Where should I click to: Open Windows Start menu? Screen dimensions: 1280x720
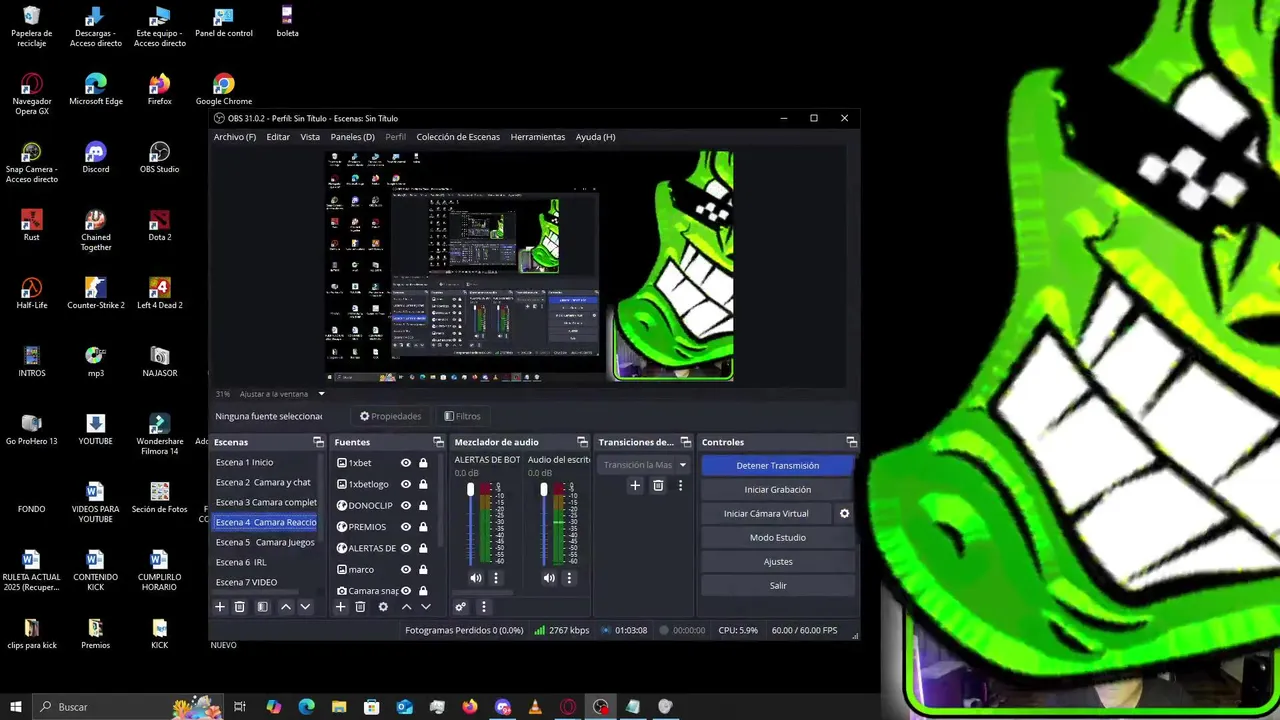pyautogui.click(x=16, y=707)
